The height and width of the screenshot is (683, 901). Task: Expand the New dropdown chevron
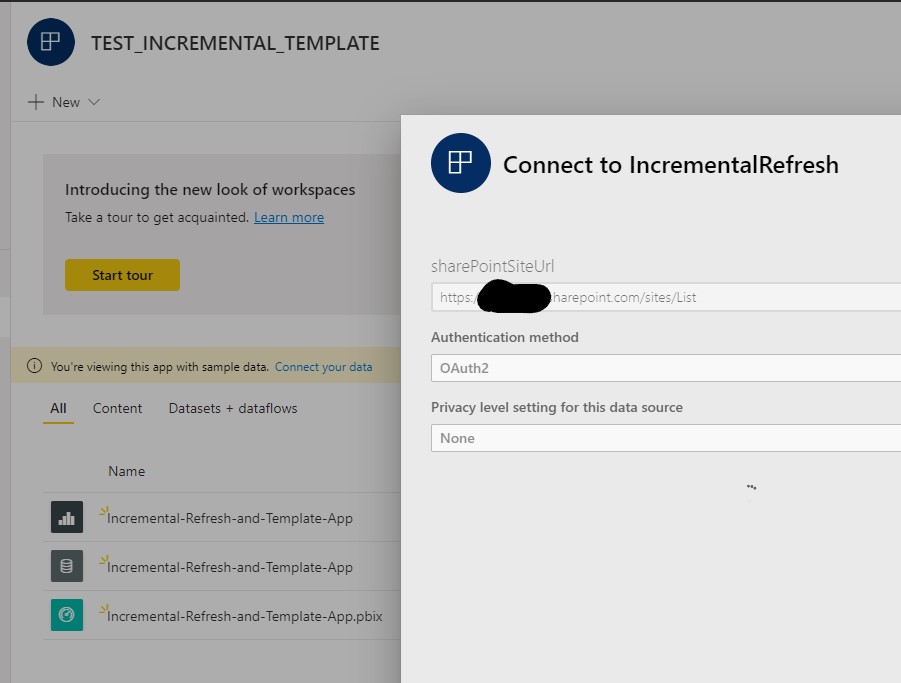pyautogui.click(x=94, y=102)
